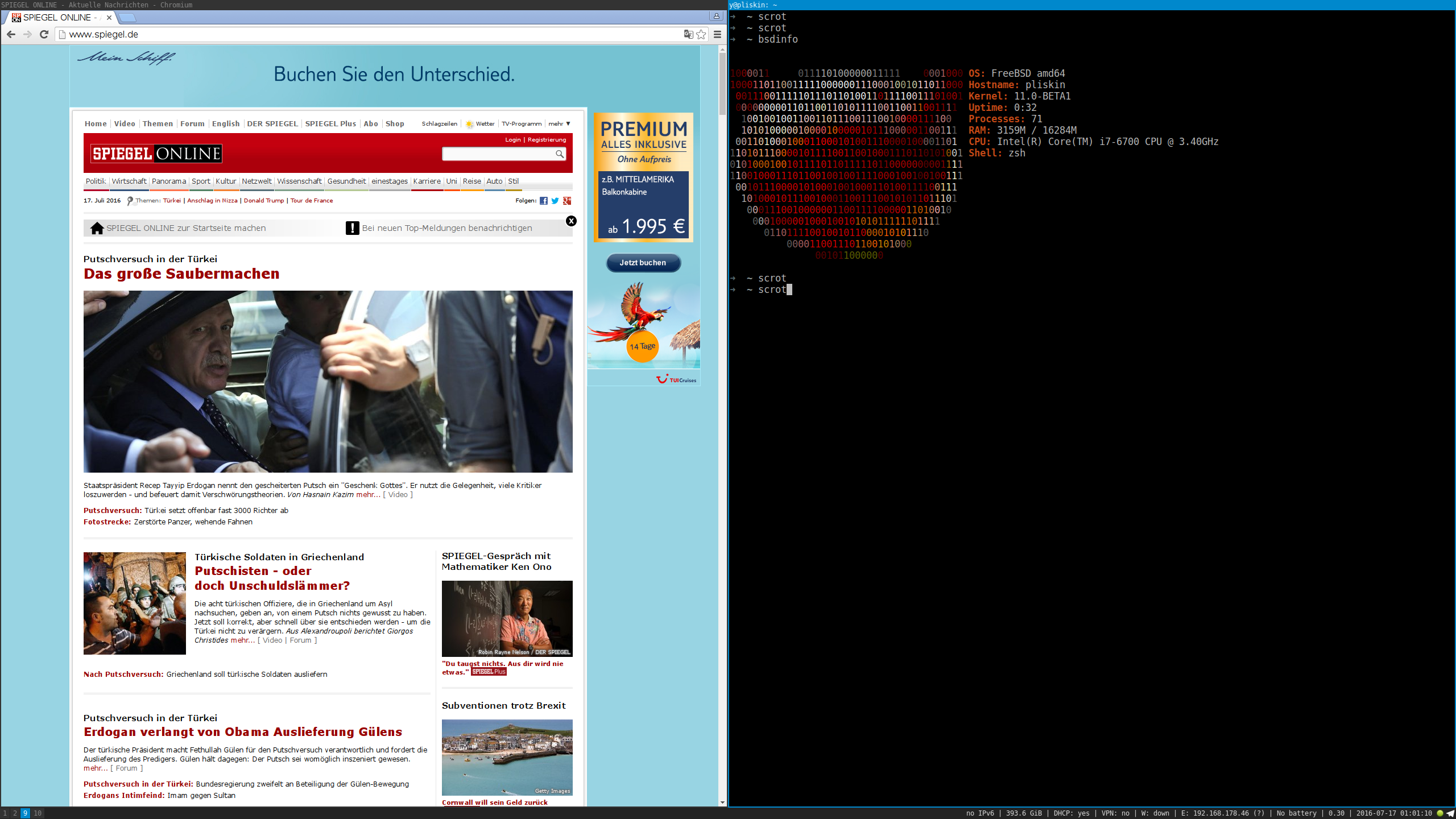Select the Sport section tab
1456x819 pixels.
pyautogui.click(x=201, y=181)
